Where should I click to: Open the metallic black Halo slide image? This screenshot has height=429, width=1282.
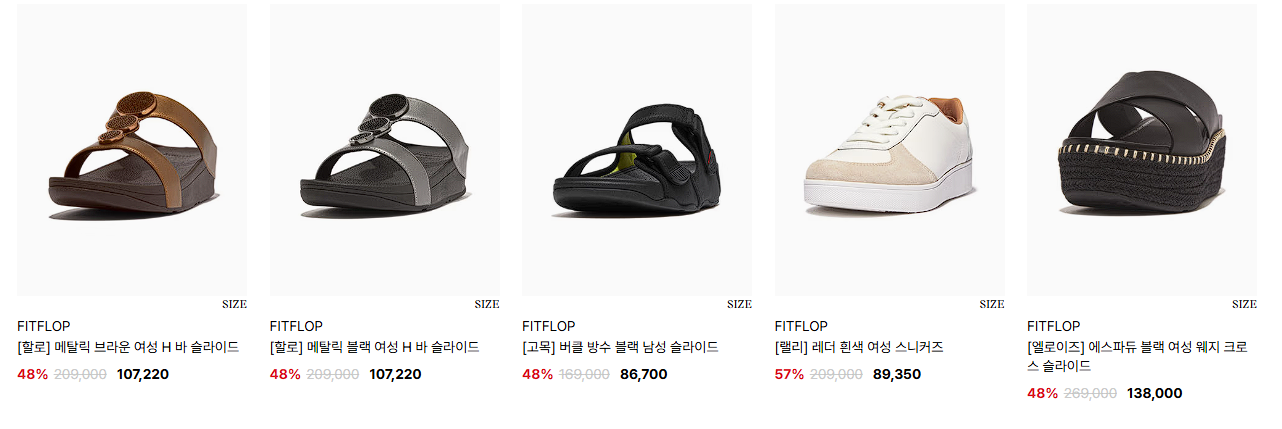click(x=385, y=150)
